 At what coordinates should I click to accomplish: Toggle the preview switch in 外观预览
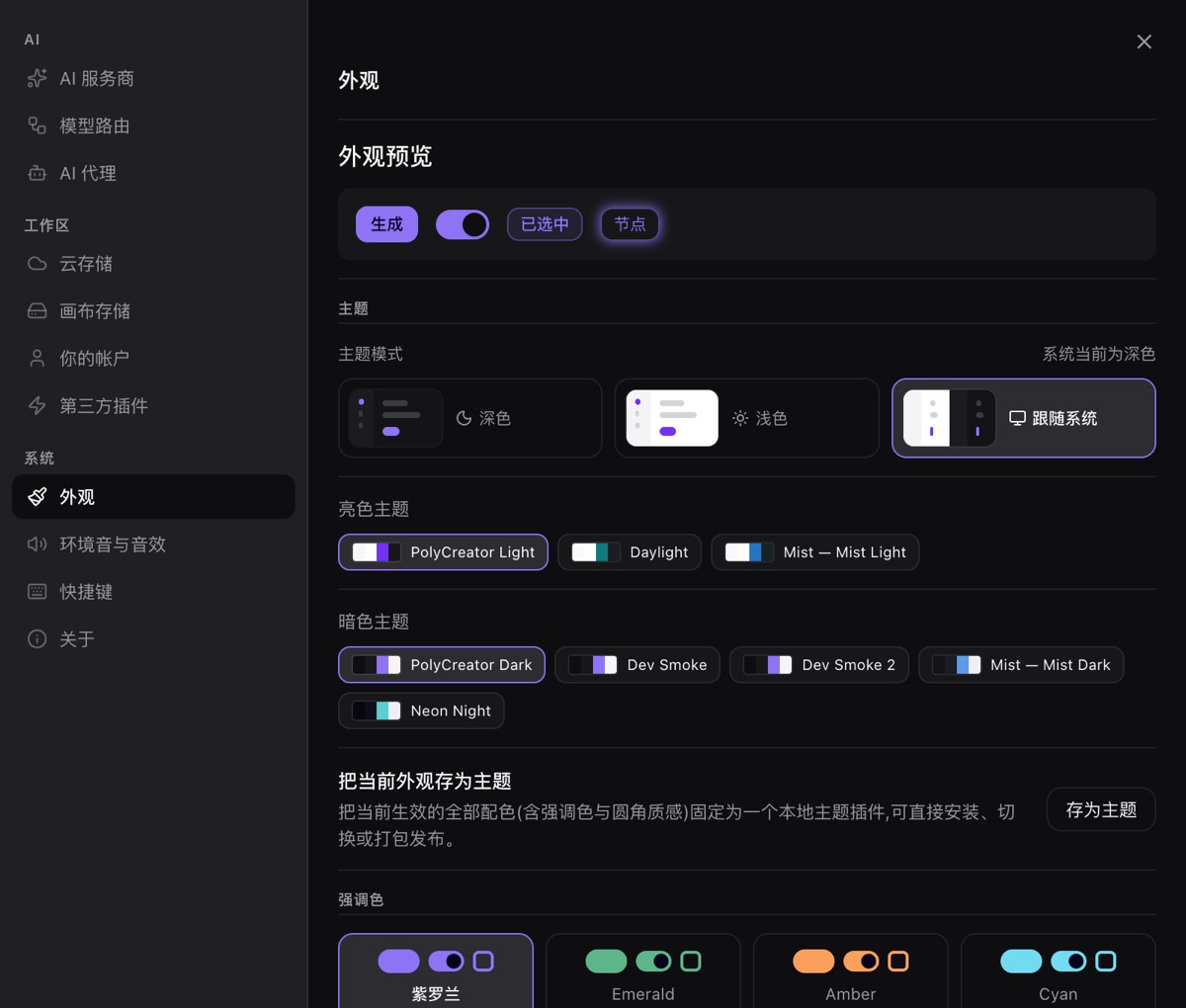463,224
